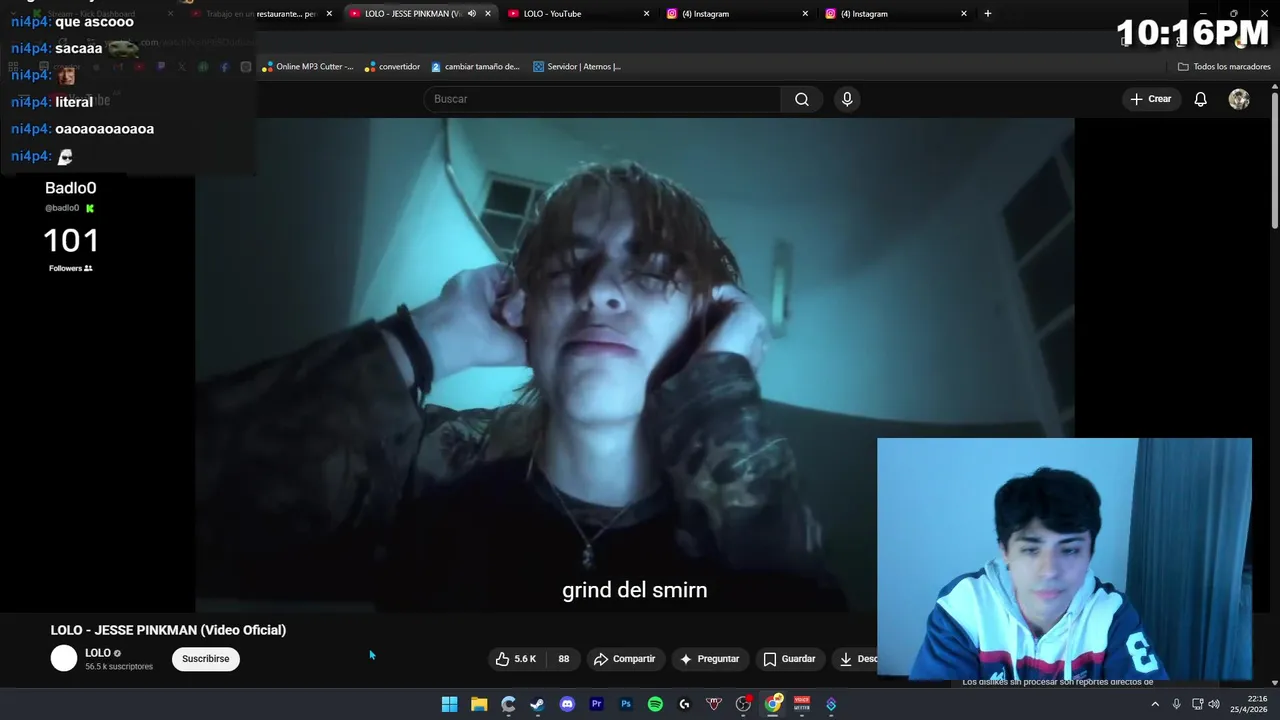The width and height of the screenshot is (1280, 720).
Task: Open Voicemeeter from taskbar
Action: coord(802,704)
